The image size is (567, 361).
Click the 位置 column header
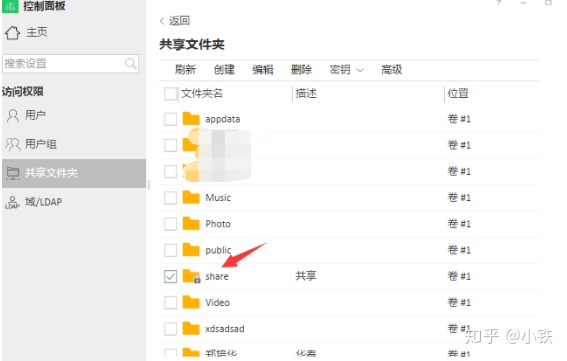[x=458, y=94]
